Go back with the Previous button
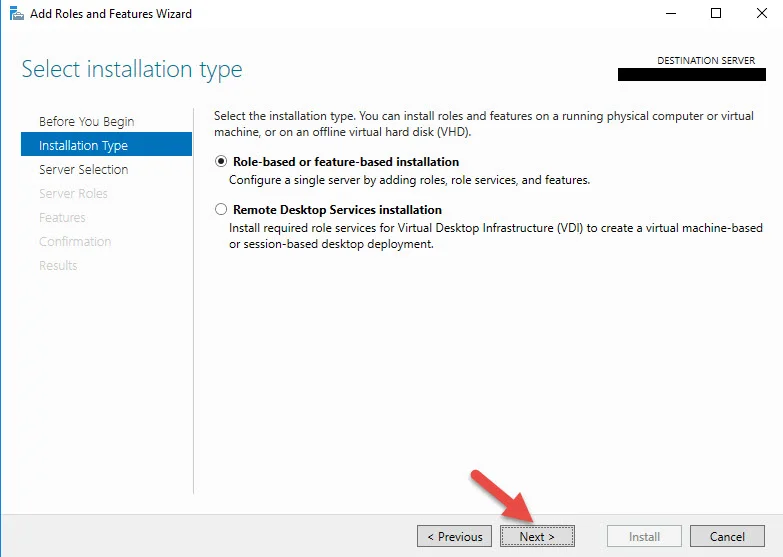This screenshot has width=783, height=557. [454, 536]
